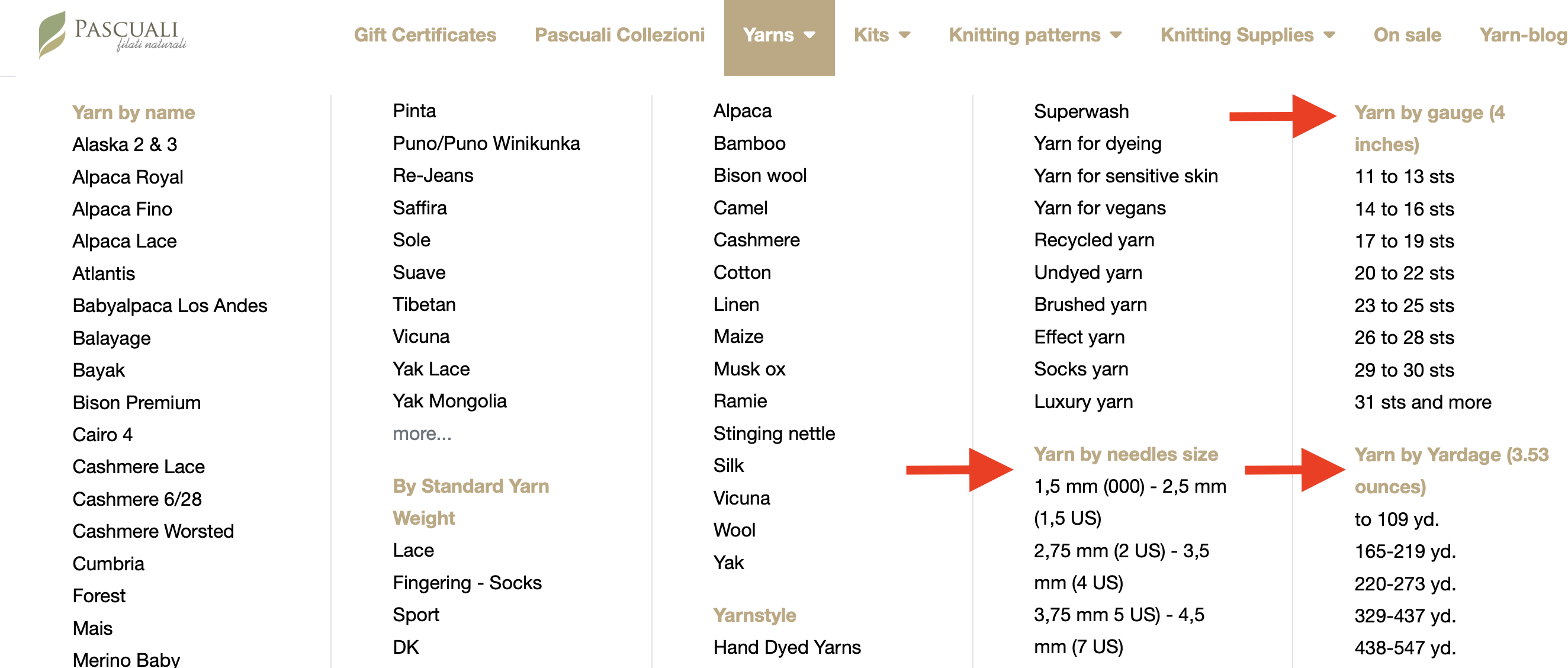Pick Fingering - Socks yarn weight
The image size is (1568, 668).
(x=467, y=583)
